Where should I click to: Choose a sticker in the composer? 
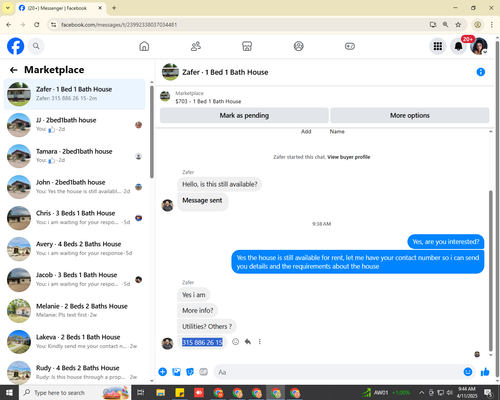pos(190,372)
